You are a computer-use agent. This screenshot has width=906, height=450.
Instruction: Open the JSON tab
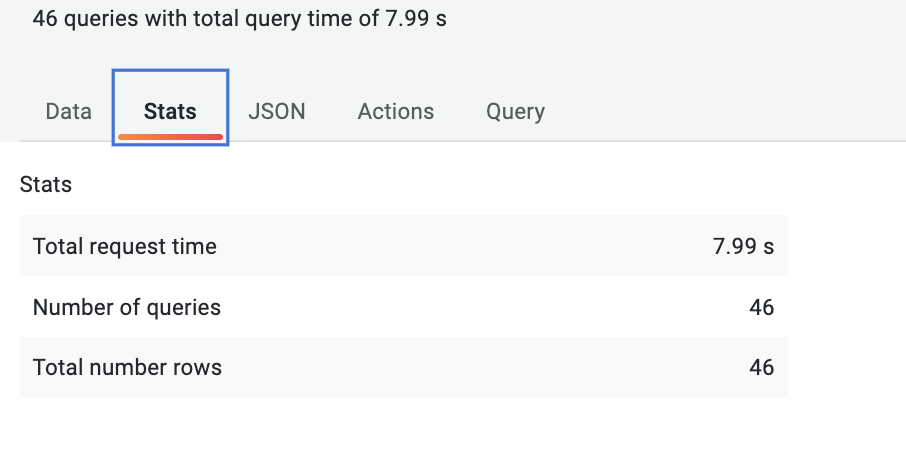277,111
